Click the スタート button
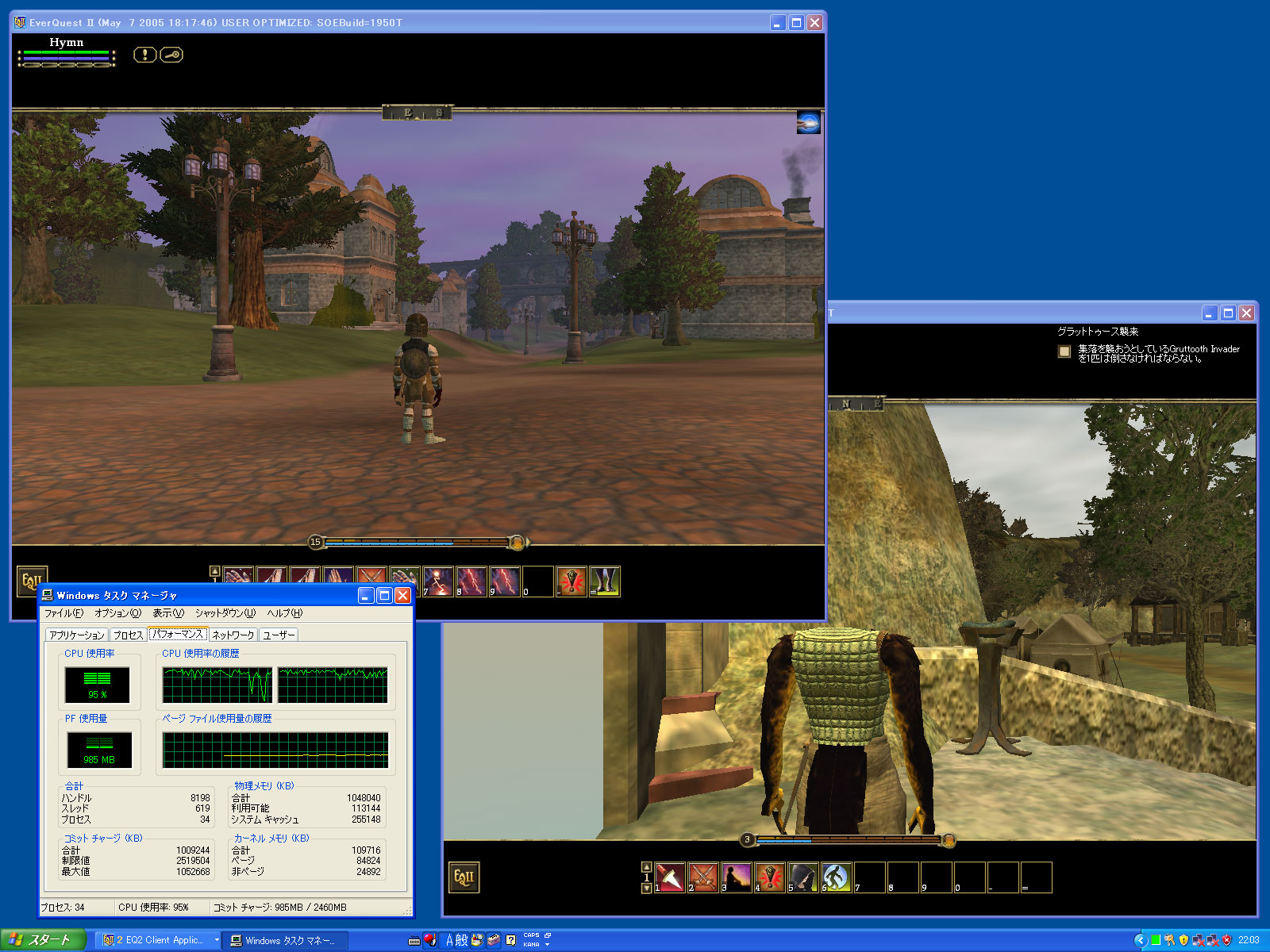Viewport: 1270px width, 952px height. (x=40, y=940)
